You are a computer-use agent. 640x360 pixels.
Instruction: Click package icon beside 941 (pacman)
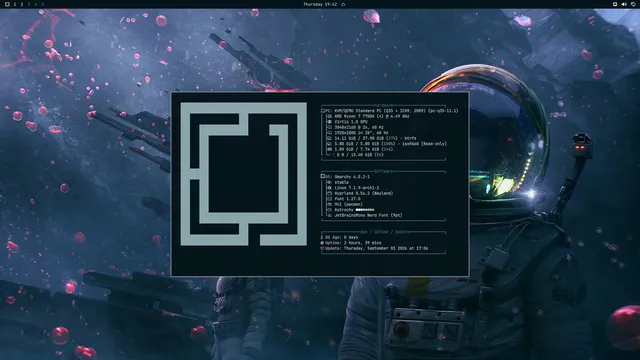click(x=329, y=204)
